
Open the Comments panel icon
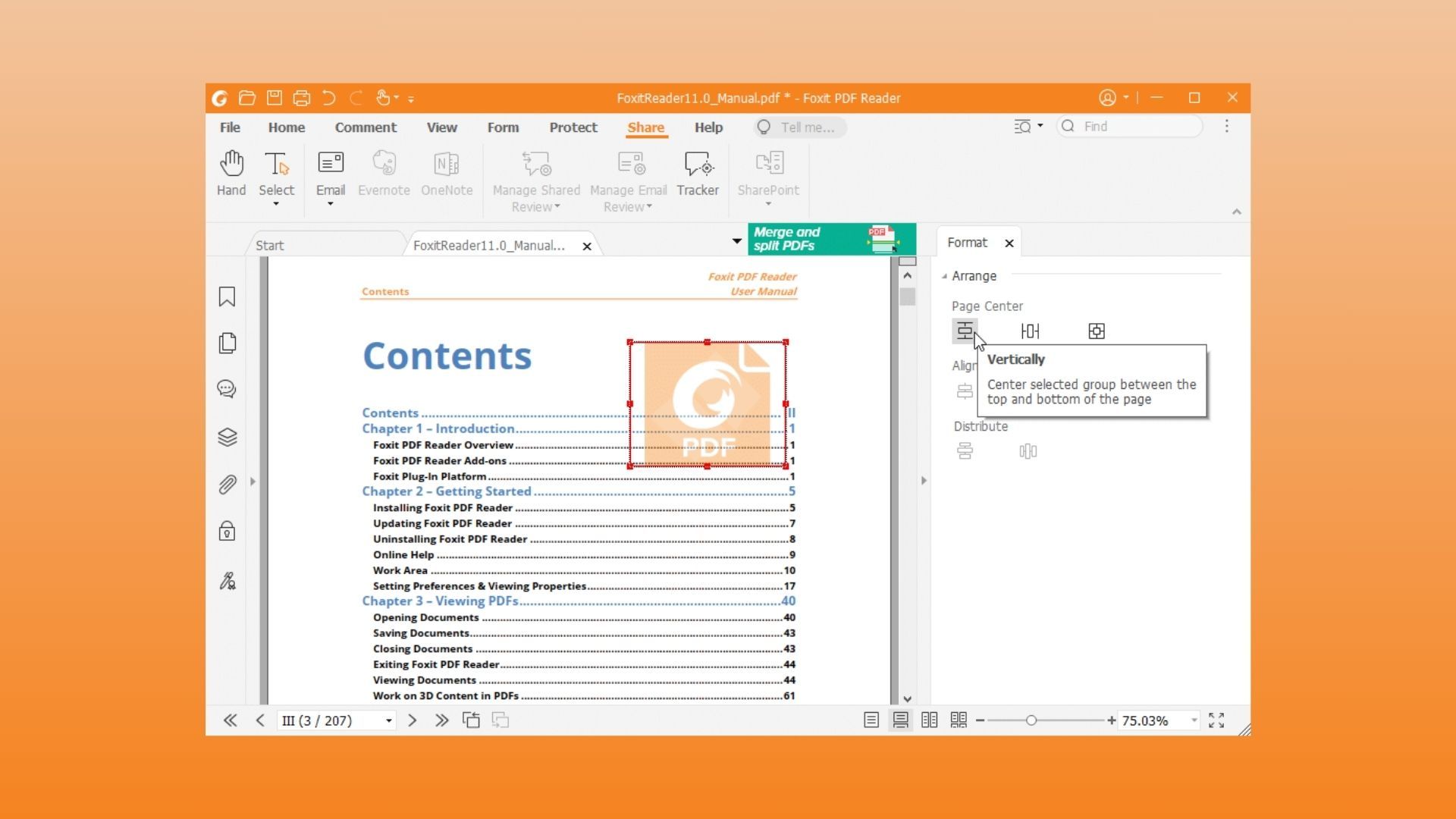coord(227,389)
